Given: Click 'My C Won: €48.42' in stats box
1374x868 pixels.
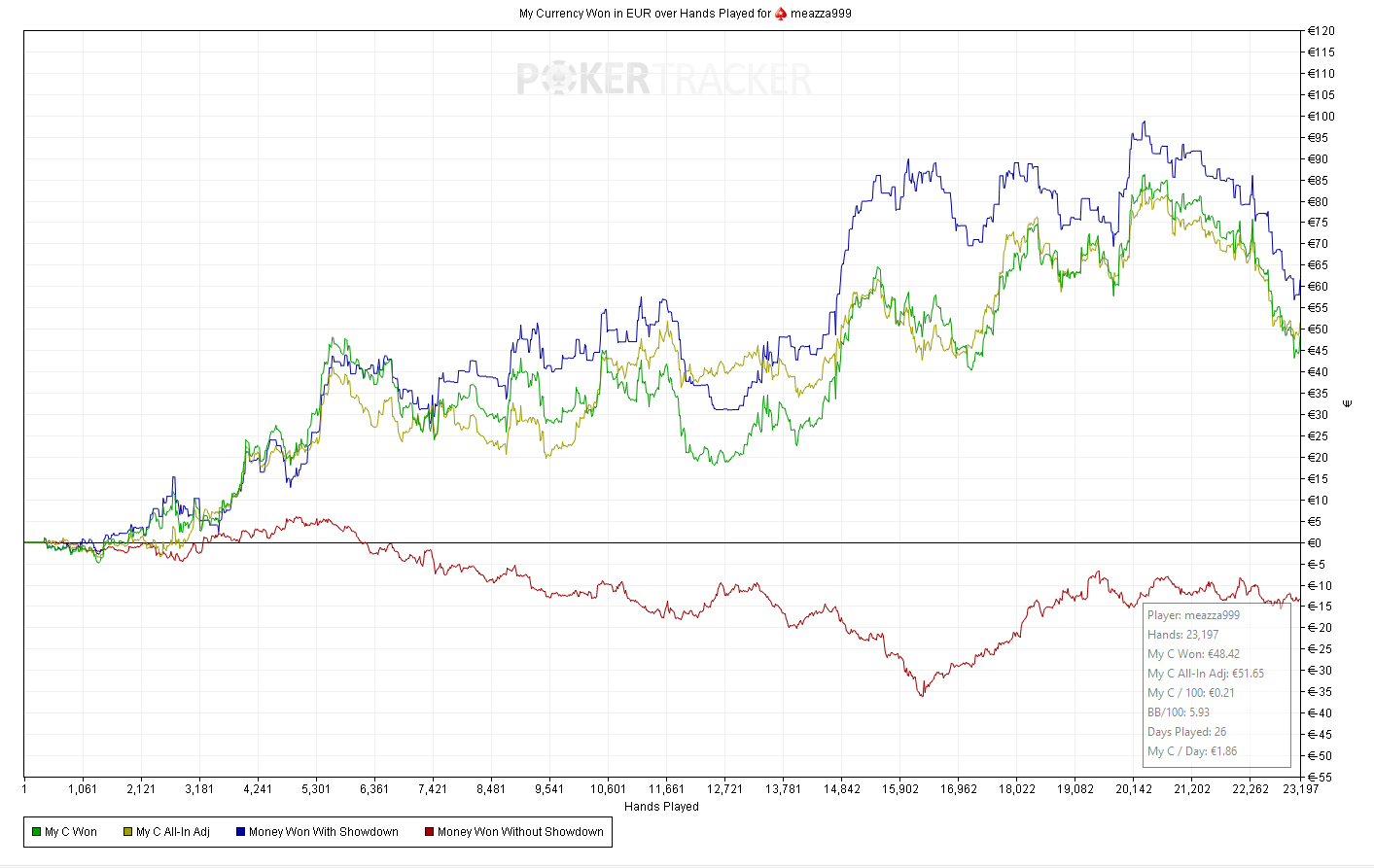Looking at the screenshot, I should point(1193,654).
